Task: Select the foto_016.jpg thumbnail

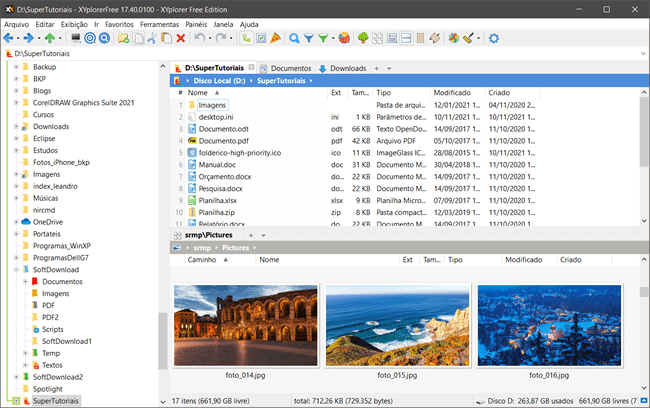Action: click(x=549, y=325)
